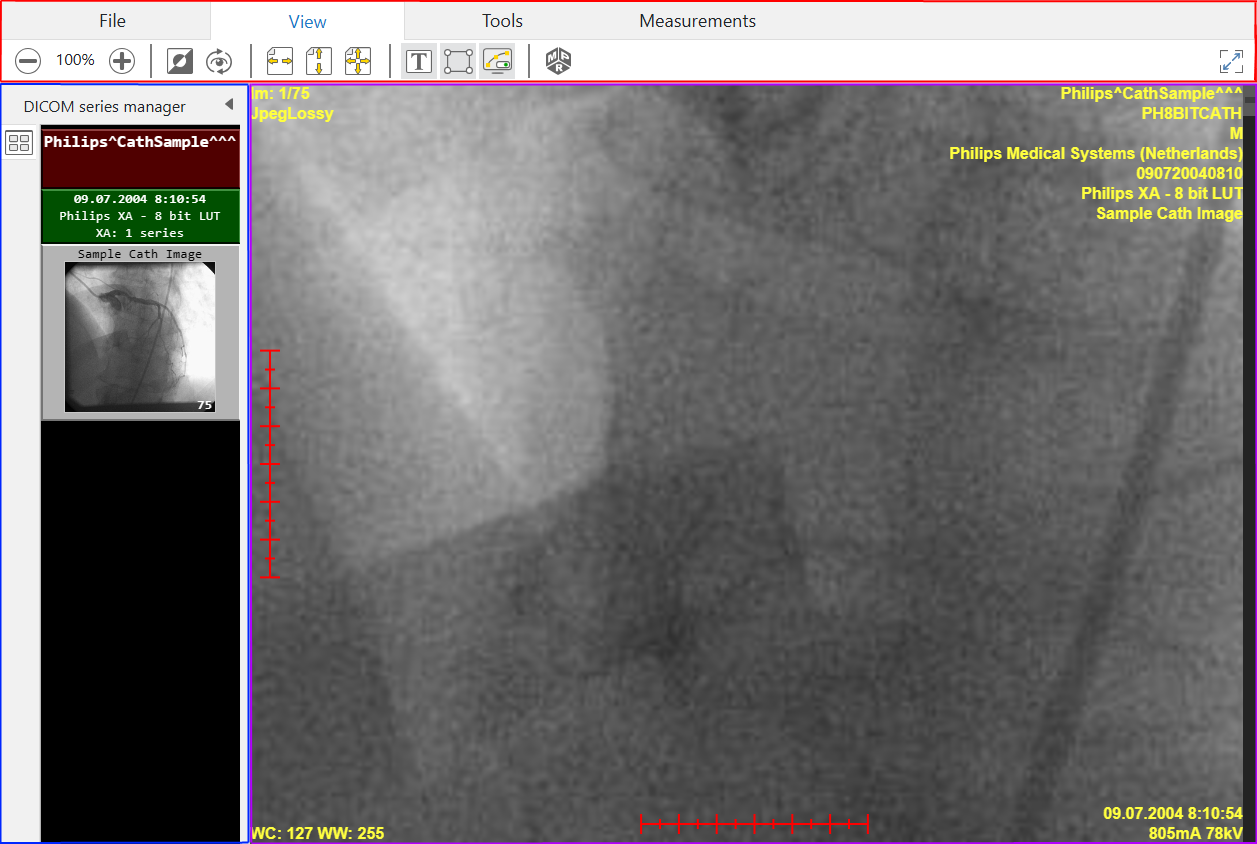The width and height of the screenshot is (1257, 844).
Task: Click the 090720040810 overlay text
Action: pos(1190,174)
